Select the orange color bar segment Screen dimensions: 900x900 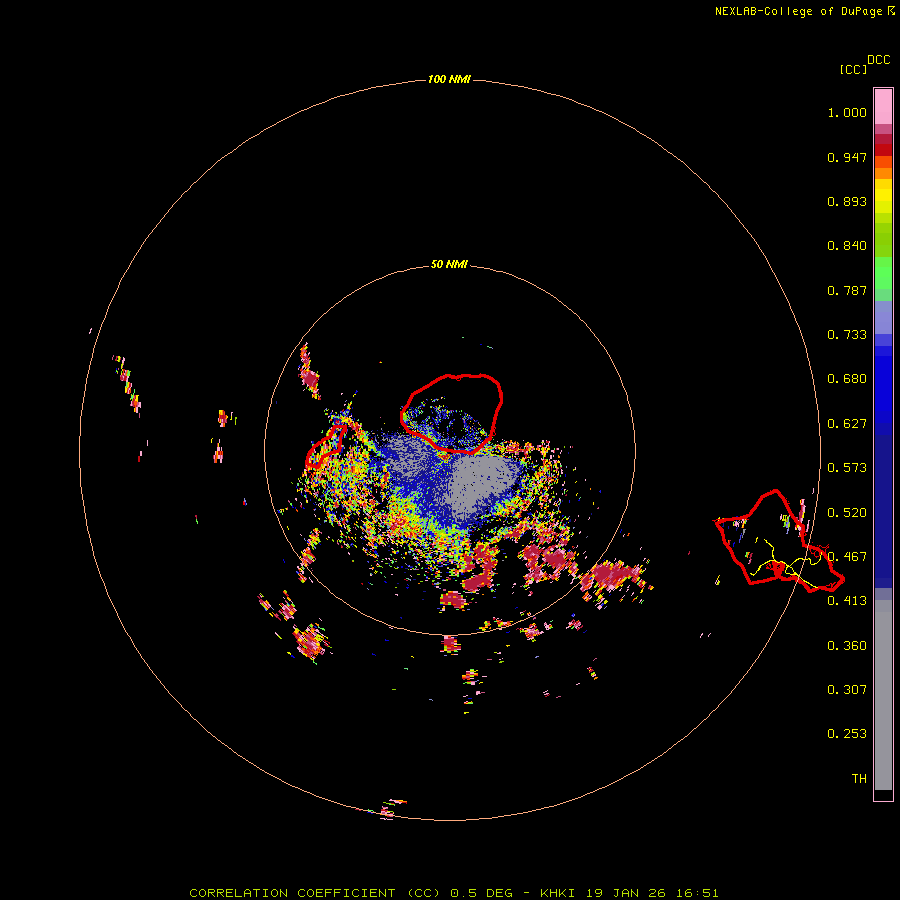(883, 173)
